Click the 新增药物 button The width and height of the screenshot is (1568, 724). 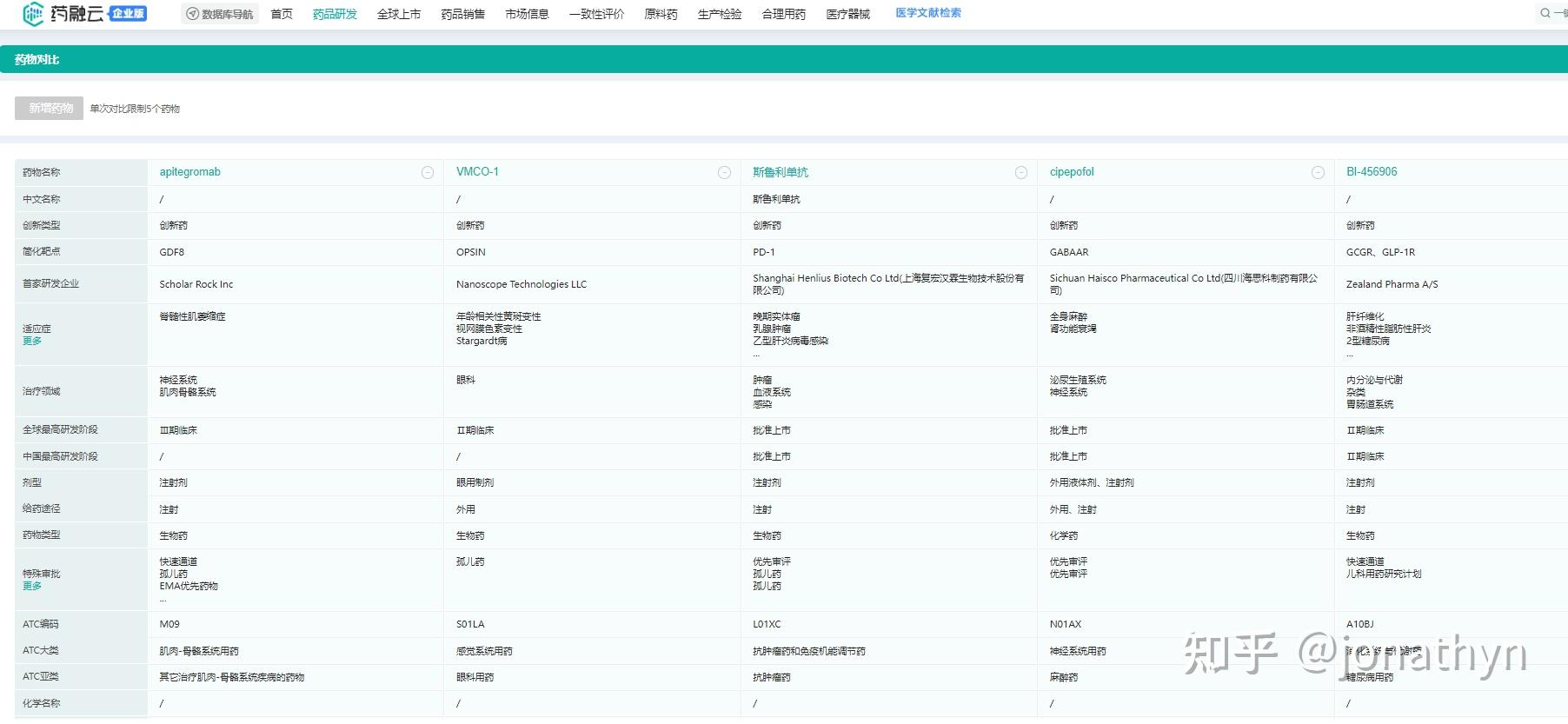[x=50, y=109]
